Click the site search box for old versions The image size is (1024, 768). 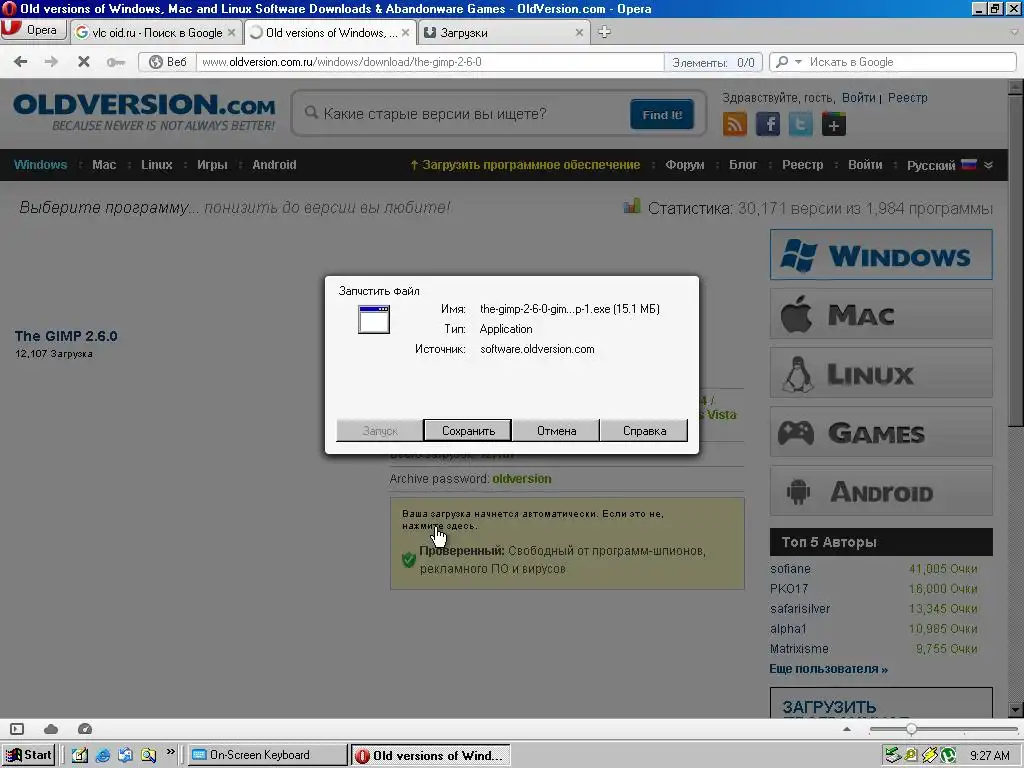click(x=466, y=114)
